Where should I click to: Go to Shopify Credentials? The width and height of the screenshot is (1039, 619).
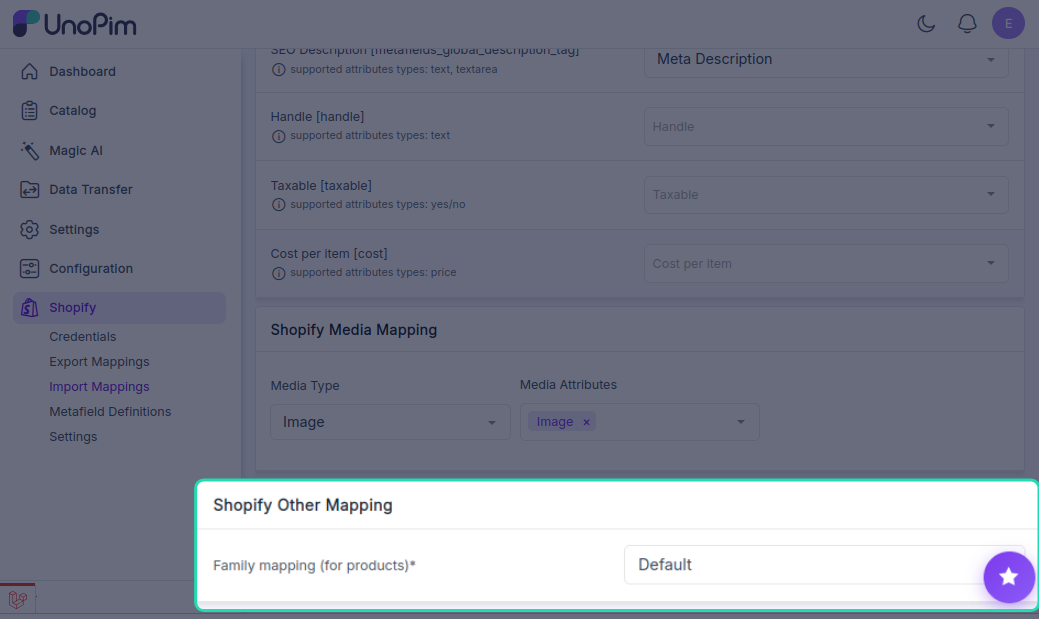[82, 337]
